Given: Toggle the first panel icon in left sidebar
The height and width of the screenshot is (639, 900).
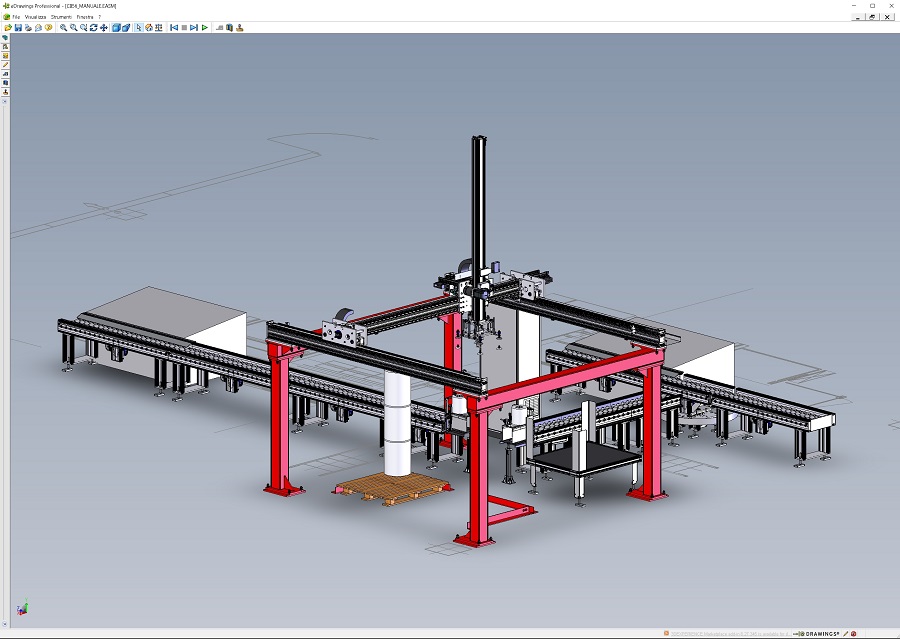Looking at the screenshot, I should pos(5,38).
